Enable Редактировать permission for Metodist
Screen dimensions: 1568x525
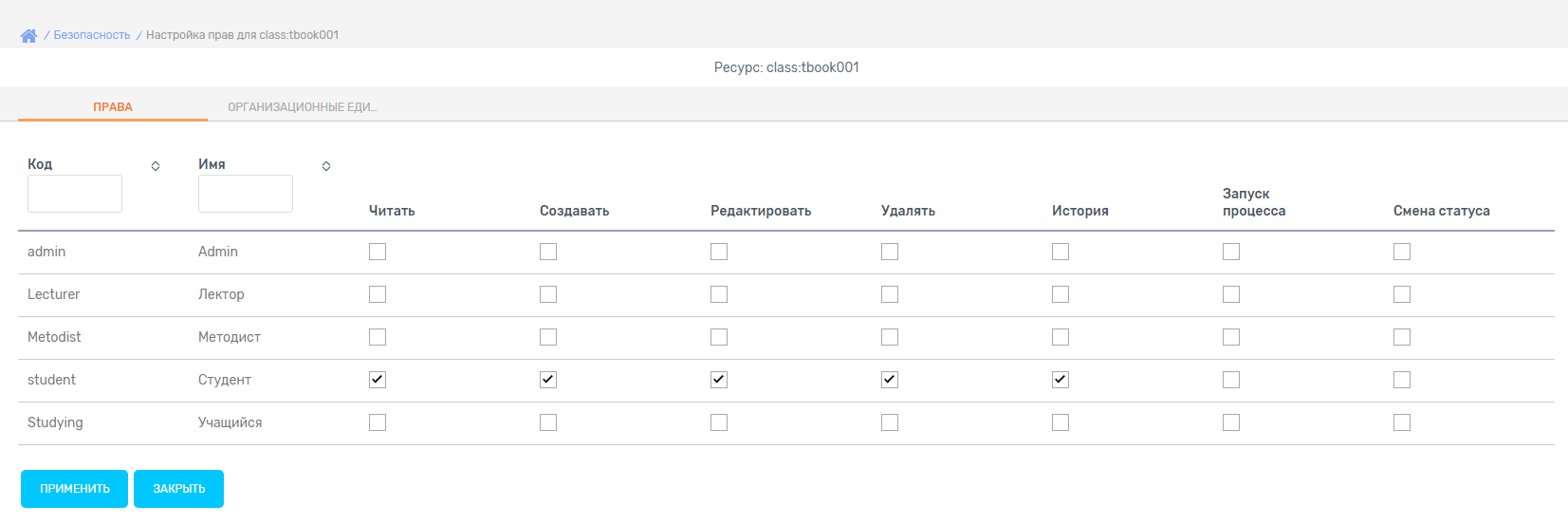pos(719,337)
